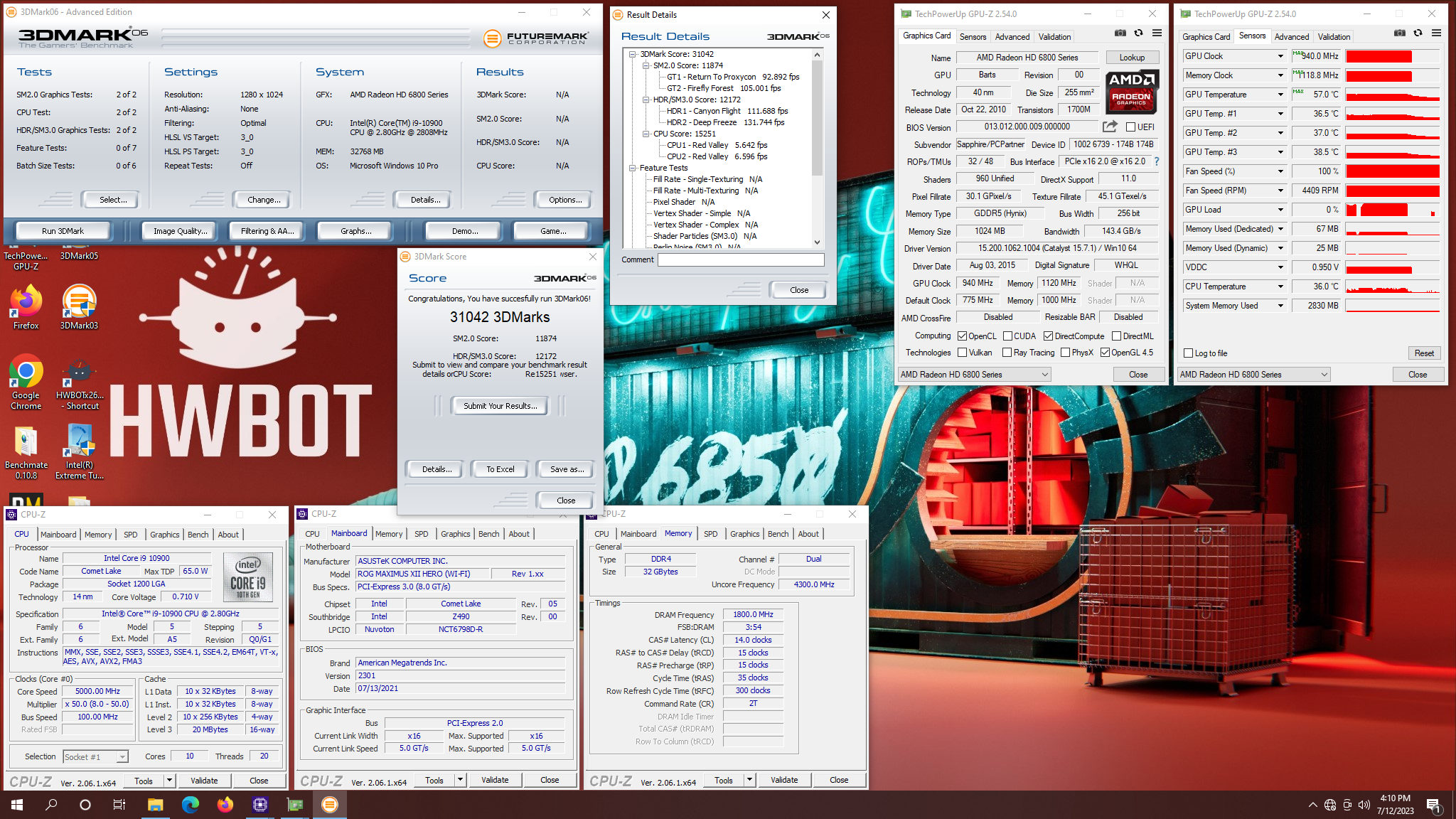Viewport: 1456px width, 819px height.
Task: Open the Fan Speed (RPM) sensor dropdown
Action: point(1280,191)
